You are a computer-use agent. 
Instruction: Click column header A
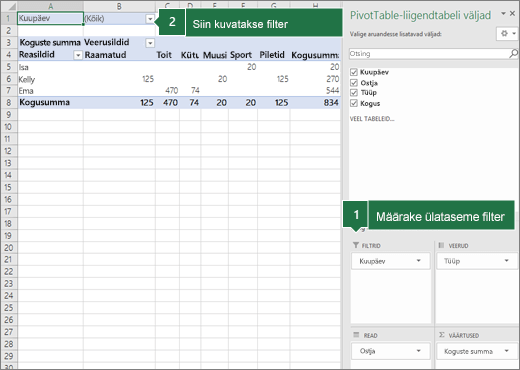coord(50,6)
